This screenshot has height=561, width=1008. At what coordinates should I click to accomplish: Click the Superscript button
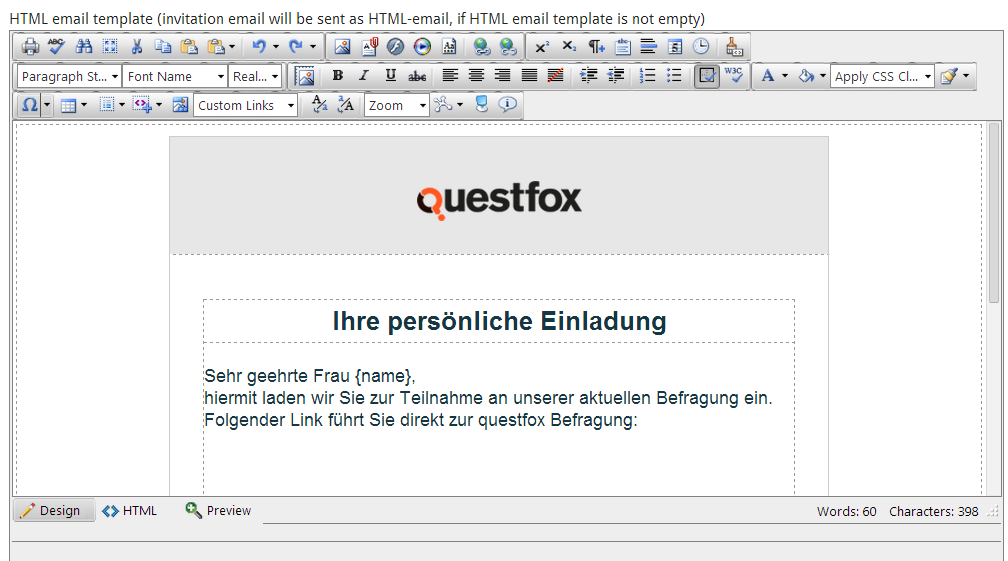[x=542, y=46]
